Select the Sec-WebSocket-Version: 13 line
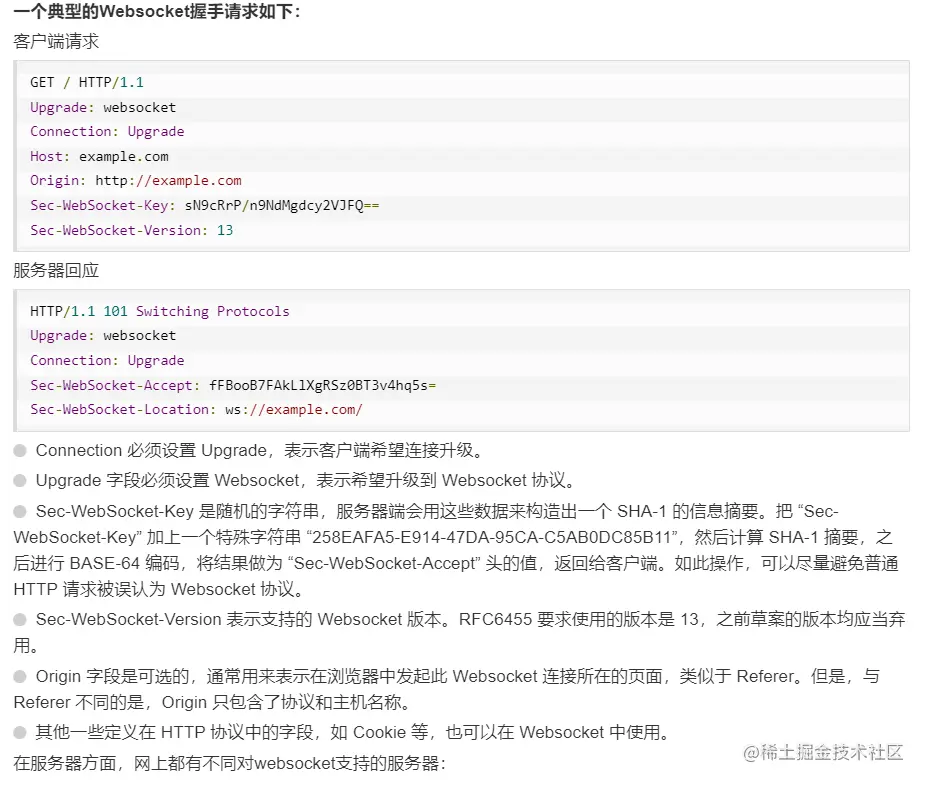Screen dimensions: 926x785 coord(128,230)
